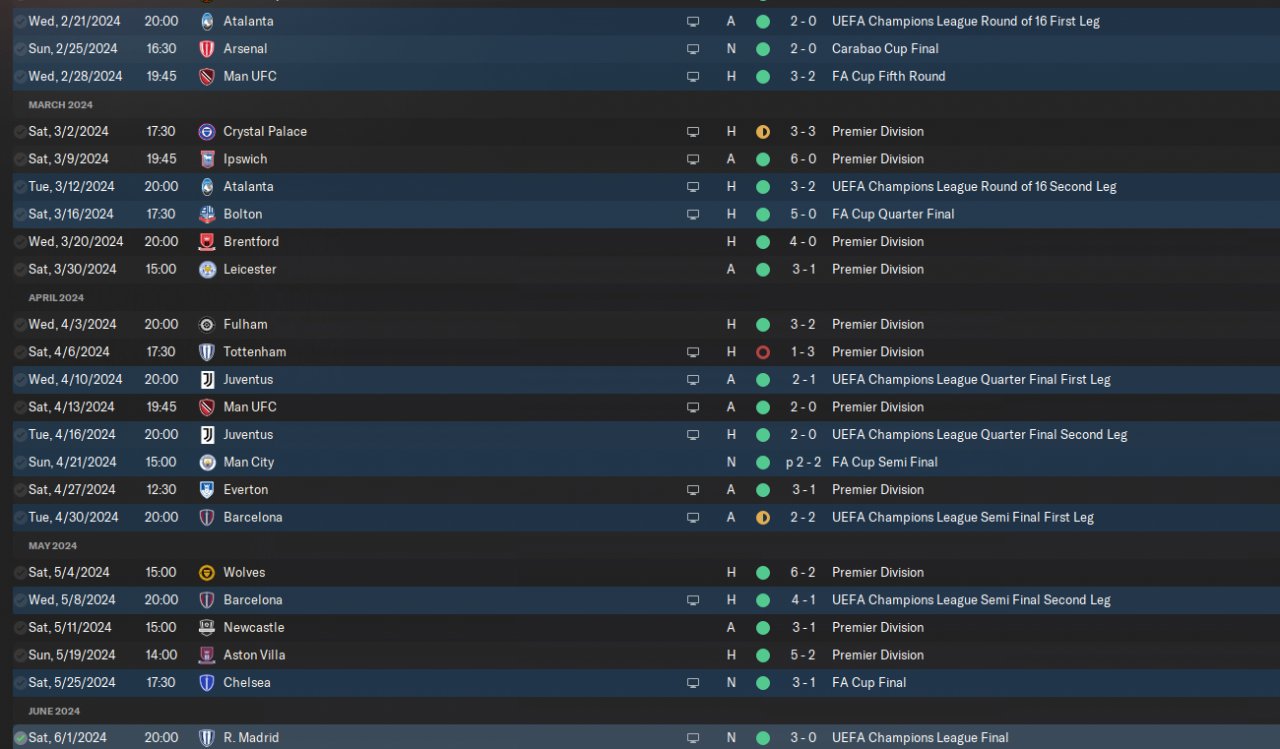Toggle the check icon beside the Ipswich fixture

[x=20, y=159]
